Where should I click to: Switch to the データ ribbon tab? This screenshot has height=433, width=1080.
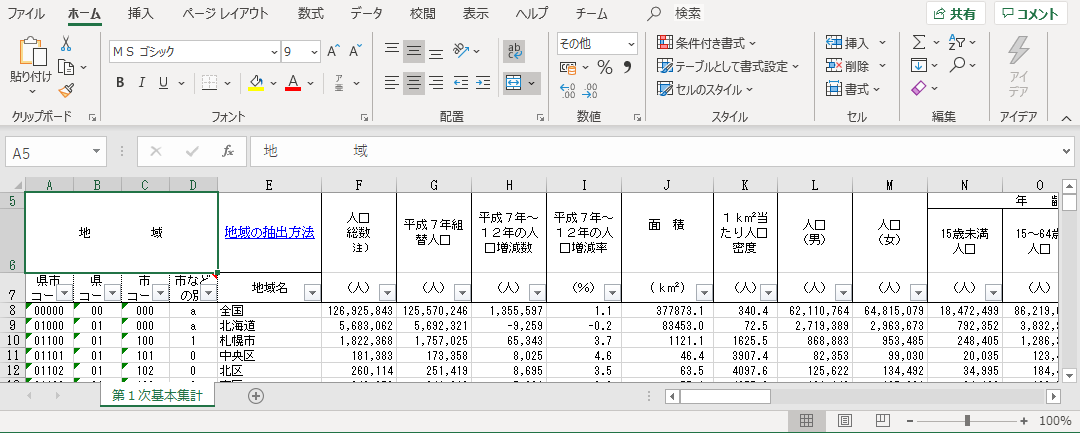tap(366, 13)
